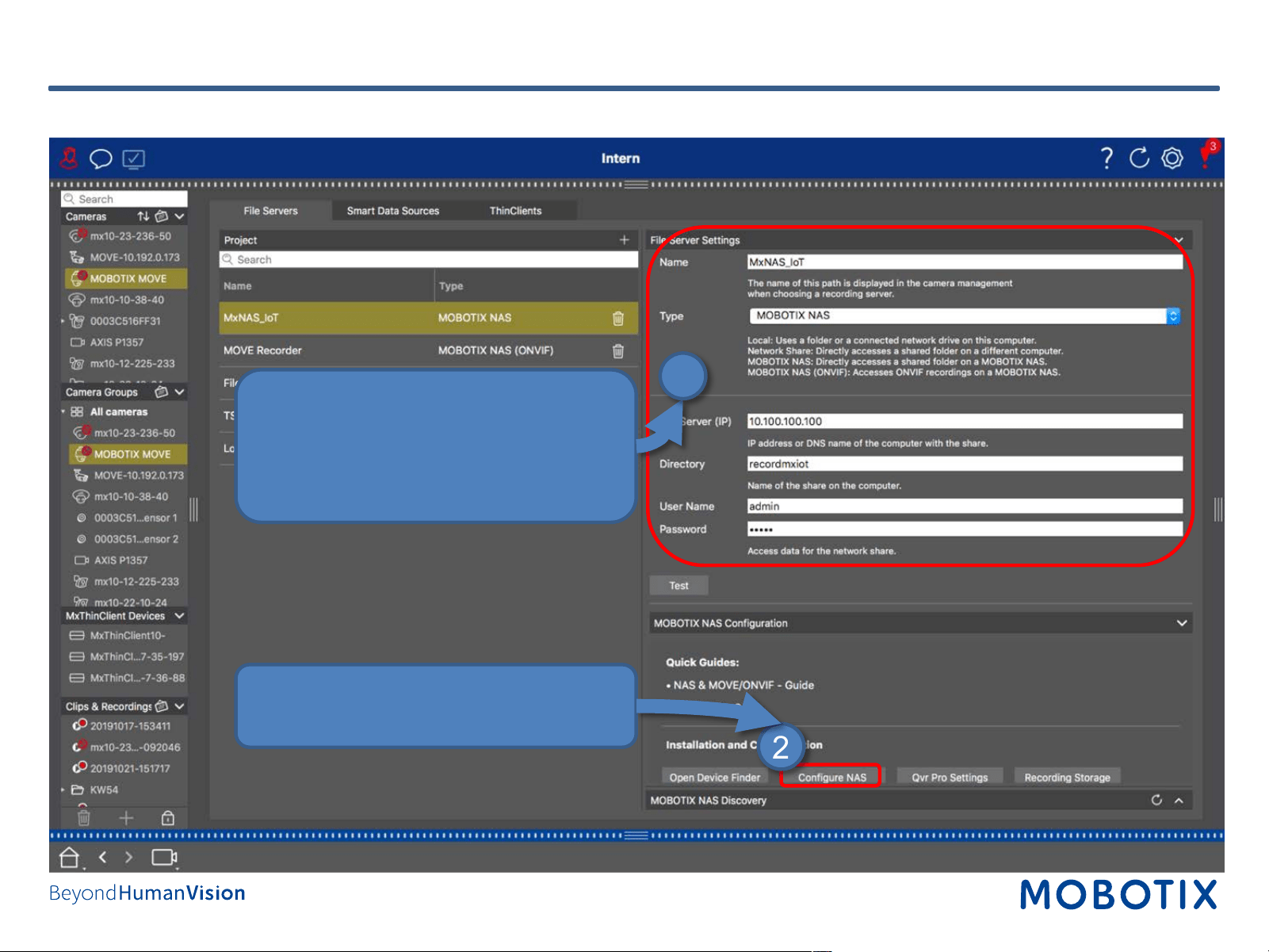Open the Type dropdown showing MOBOTIX NAS

(965, 315)
